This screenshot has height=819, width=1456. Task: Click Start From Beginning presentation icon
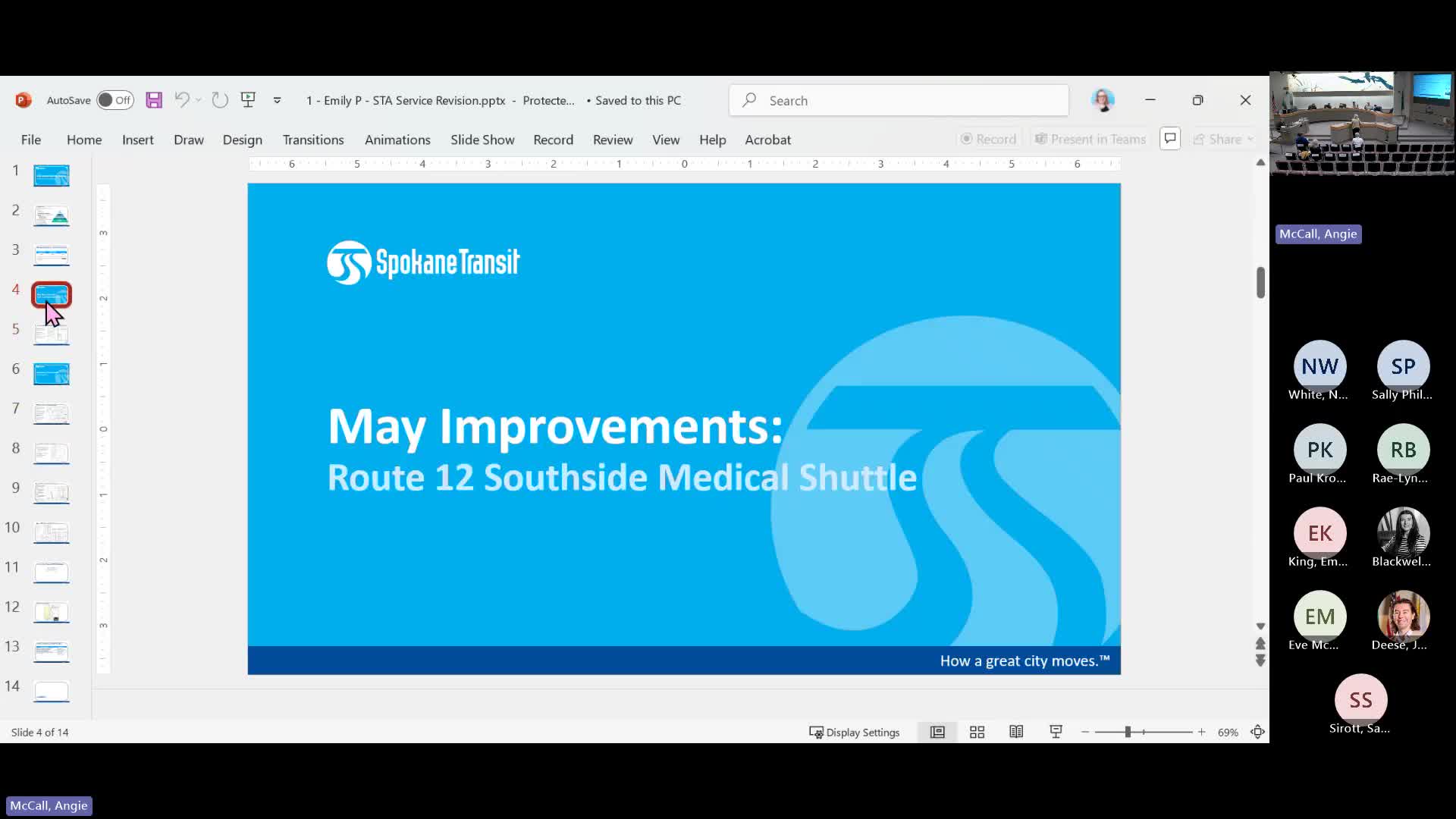pos(248,100)
